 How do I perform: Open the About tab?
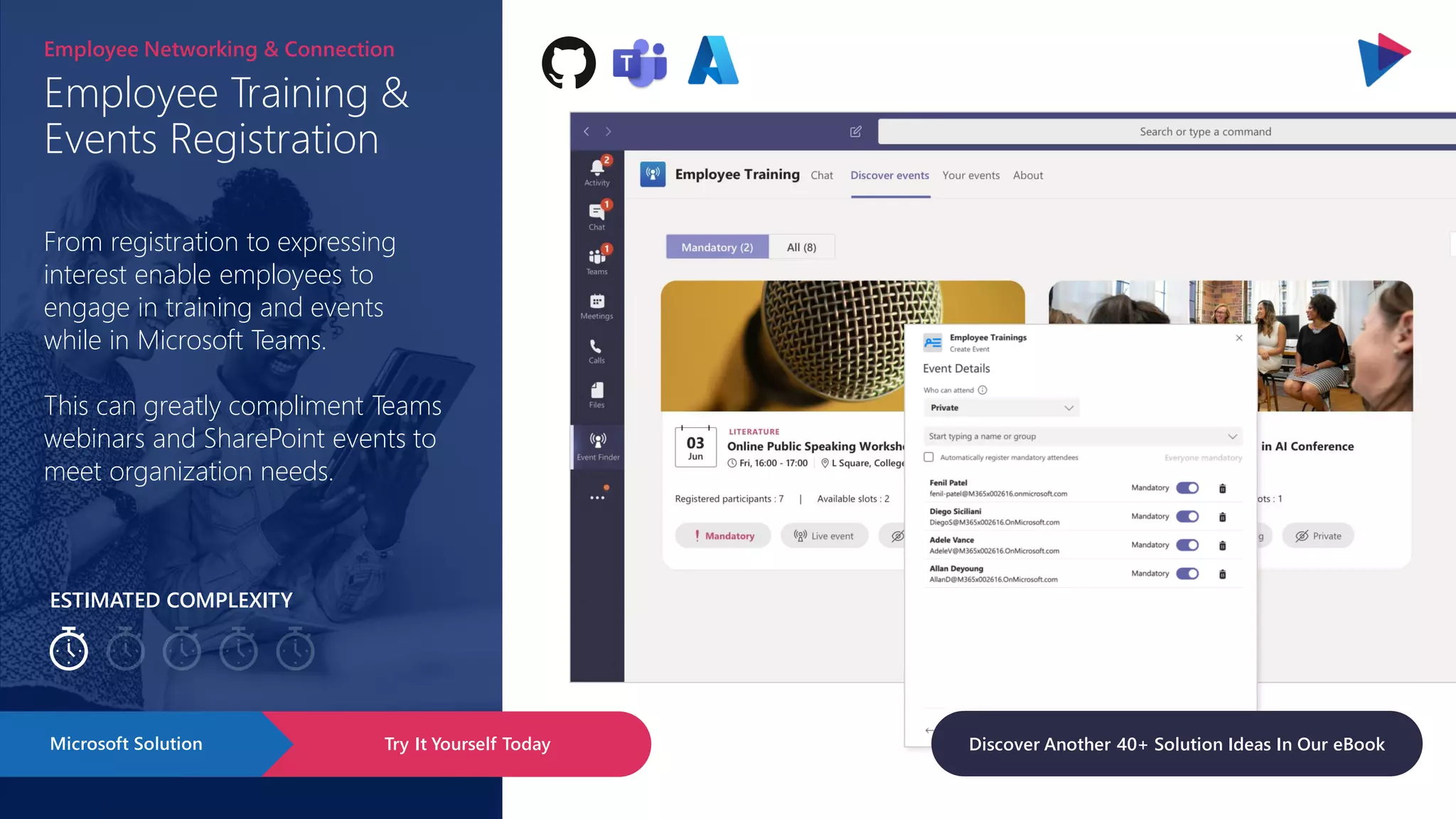1028,176
